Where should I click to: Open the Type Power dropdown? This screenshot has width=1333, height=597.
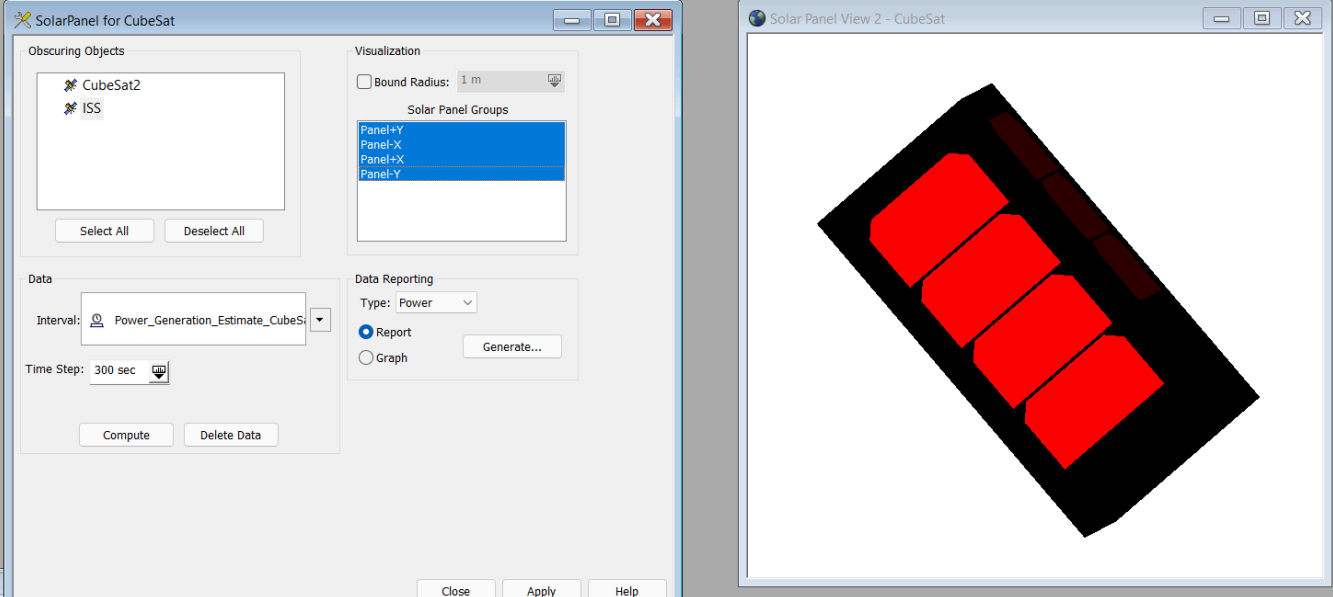coord(436,302)
